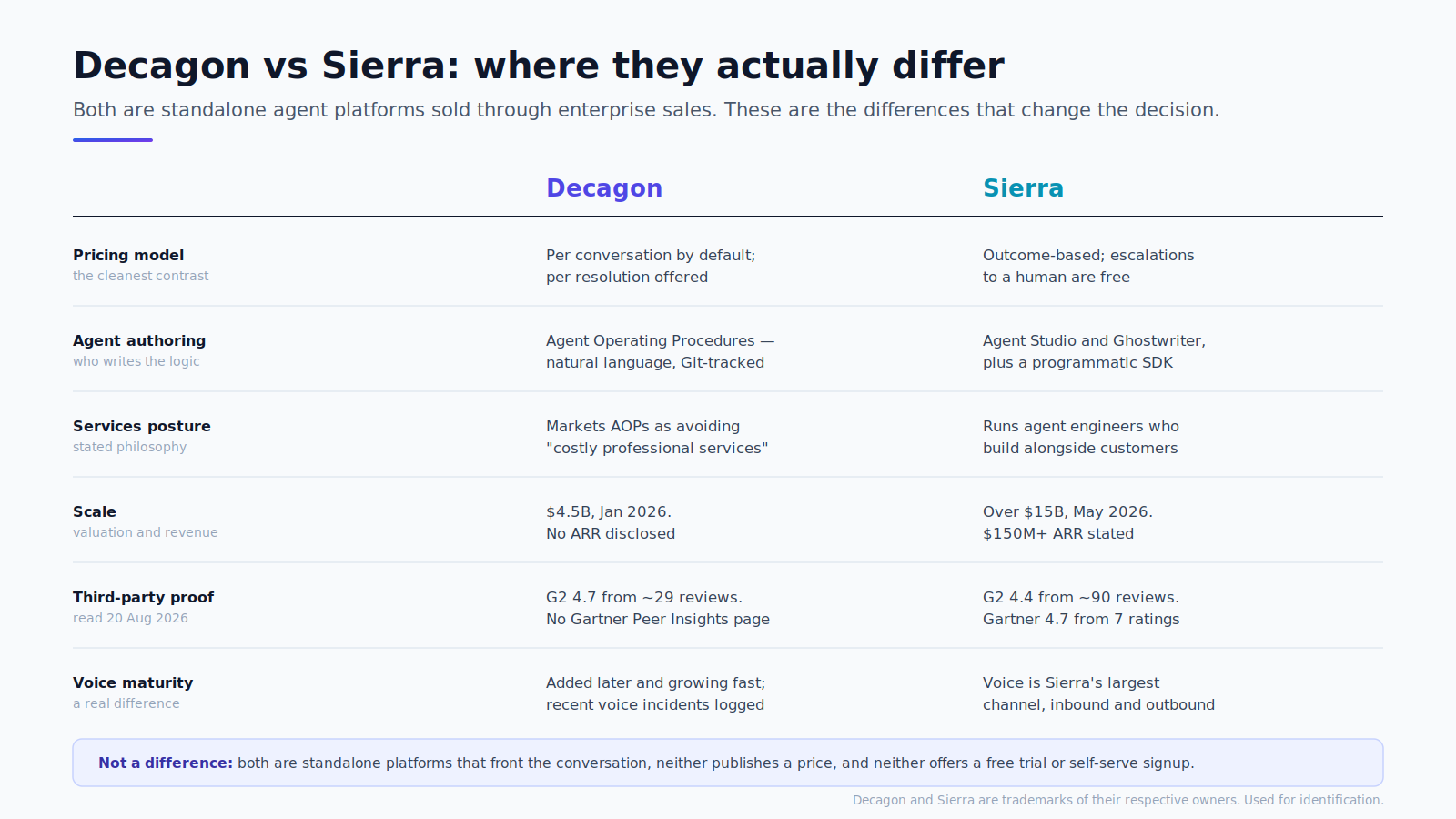Screen dimensions: 1456x819
Task: Click the Decagon column header
Action: coord(604,188)
